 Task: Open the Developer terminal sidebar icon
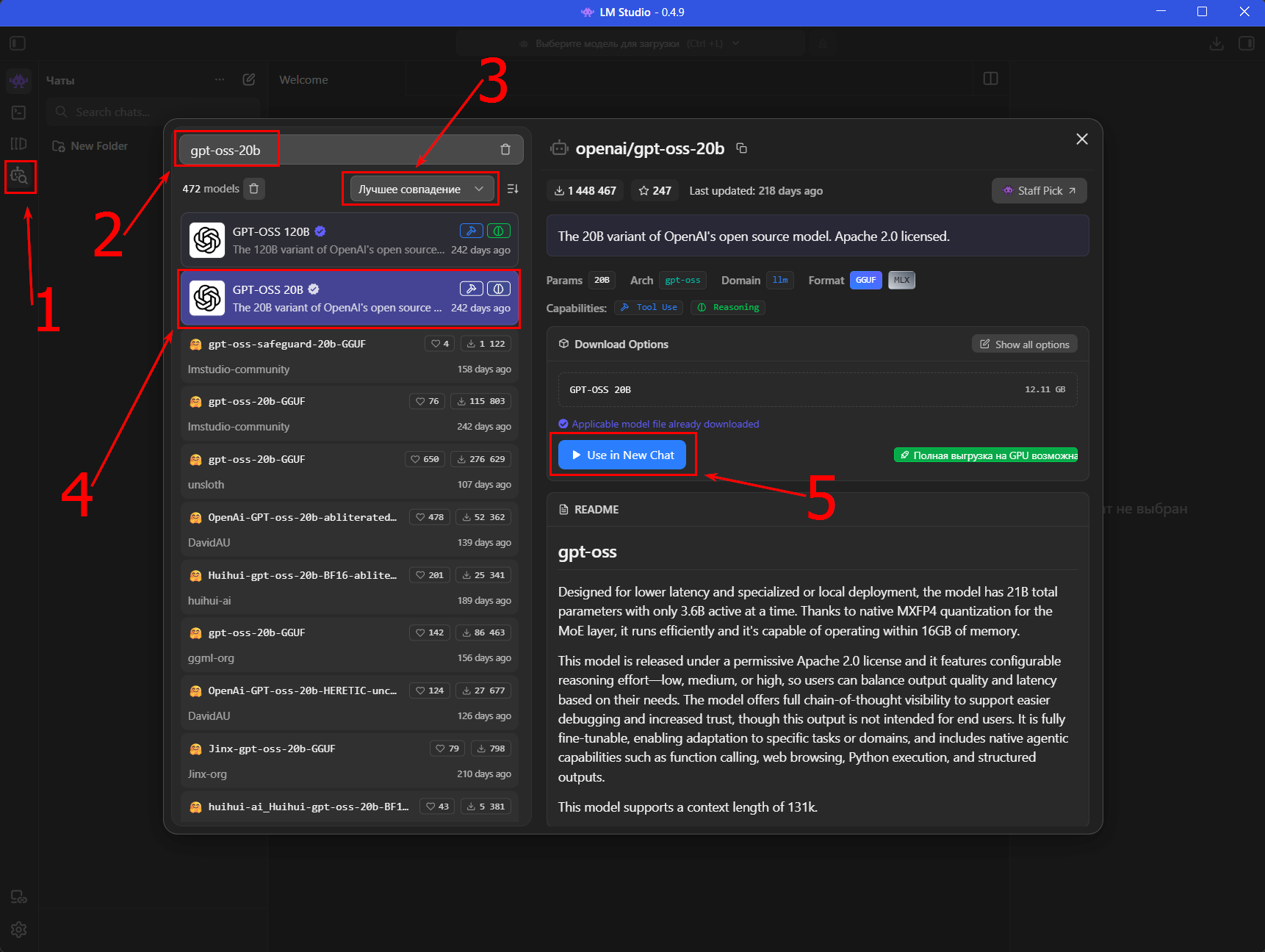pyautogui.click(x=19, y=112)
